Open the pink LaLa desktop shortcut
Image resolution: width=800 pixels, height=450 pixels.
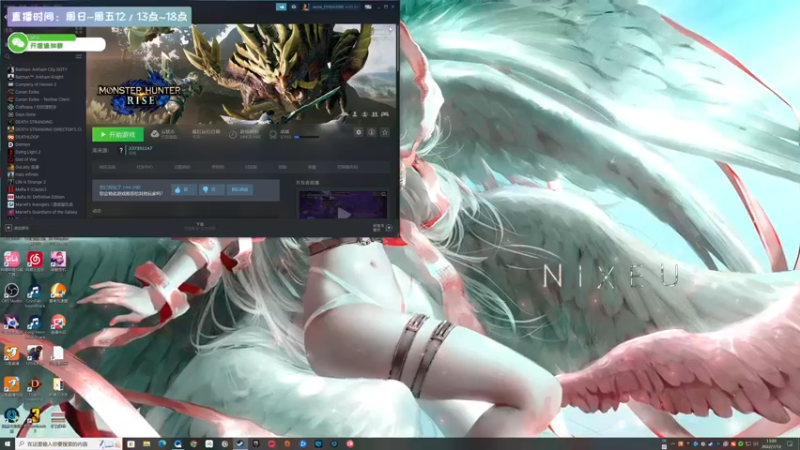(11, 260)
